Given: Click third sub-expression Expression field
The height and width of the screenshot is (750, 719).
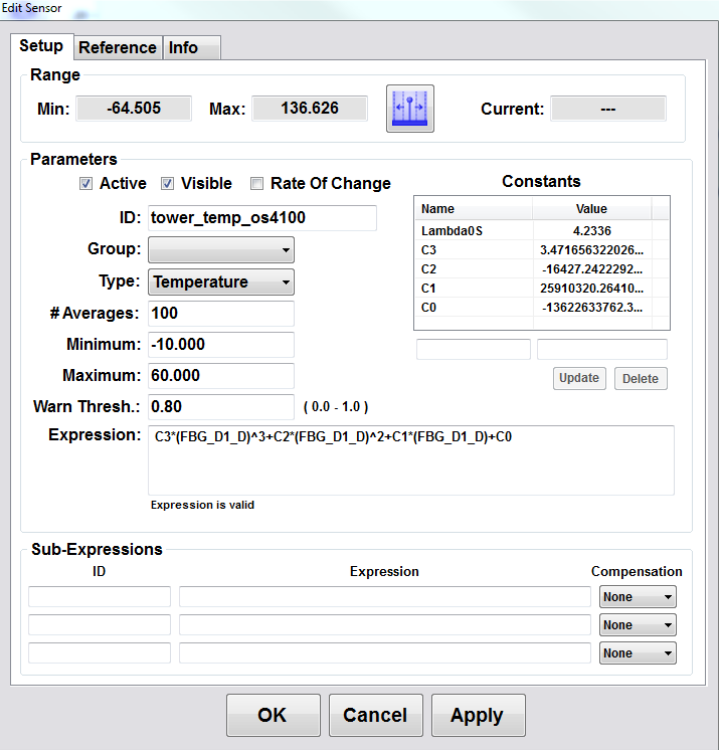Looking at the screenshot, I should (x=385, y=653).
